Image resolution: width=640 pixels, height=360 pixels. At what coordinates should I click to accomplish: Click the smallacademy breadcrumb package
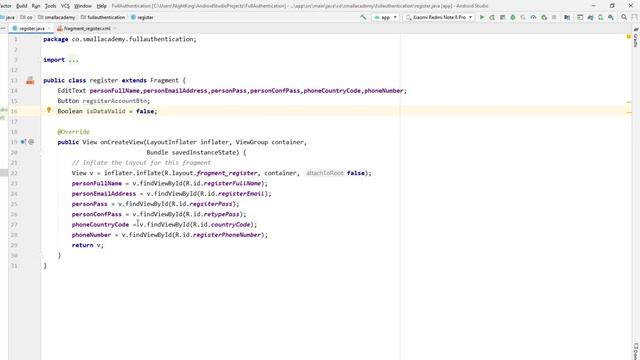tap(57, 17)
